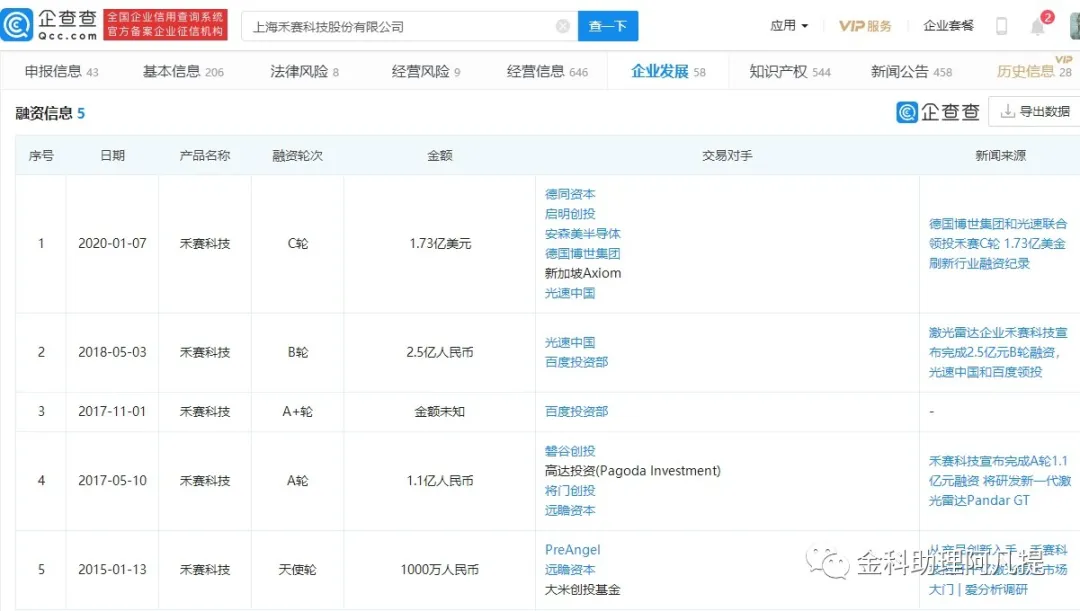Open investor link 德国博世集团
Viewport: 1080px width, 611px height.
(x=583, y=253)
